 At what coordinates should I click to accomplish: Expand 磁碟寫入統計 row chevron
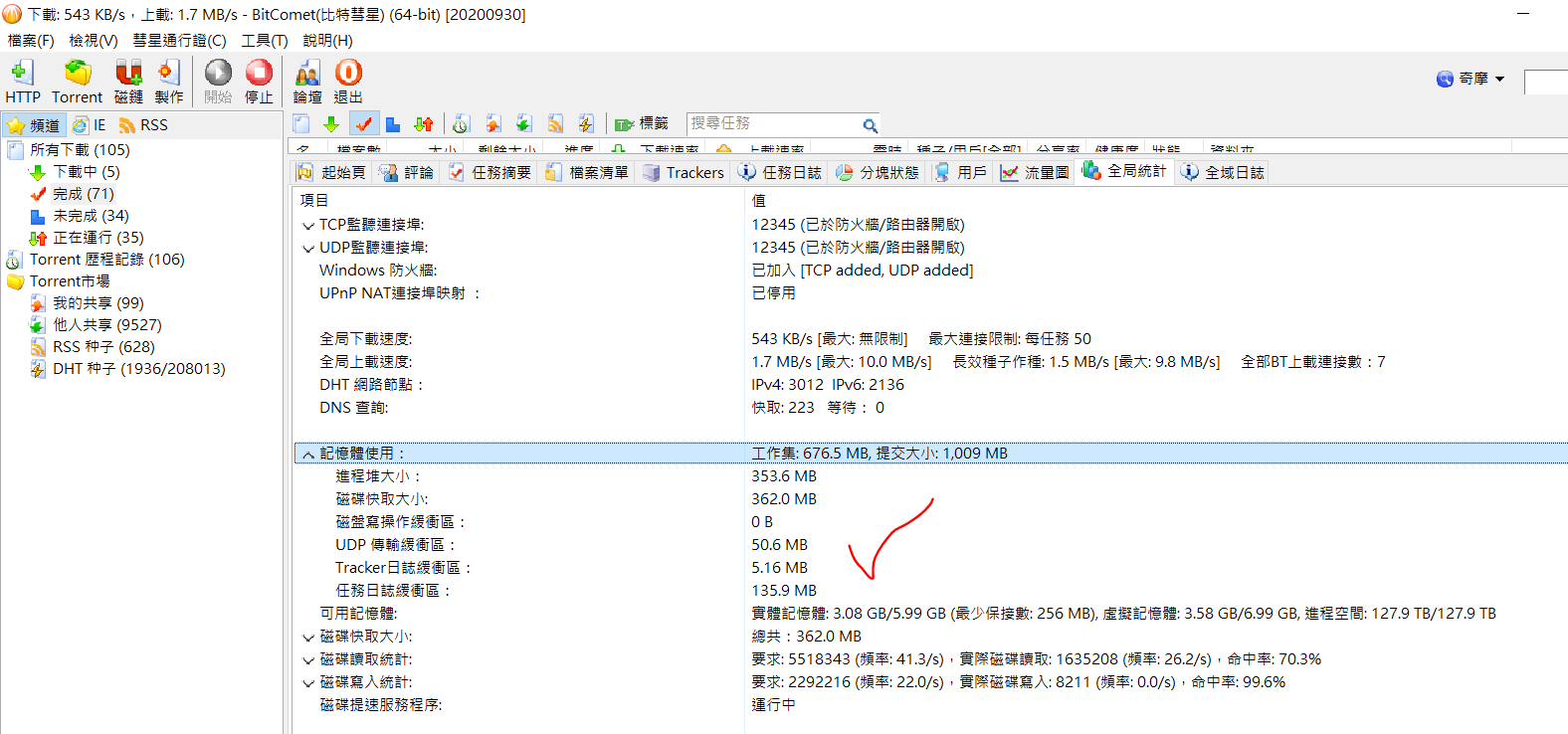click(x=308, y=683)
